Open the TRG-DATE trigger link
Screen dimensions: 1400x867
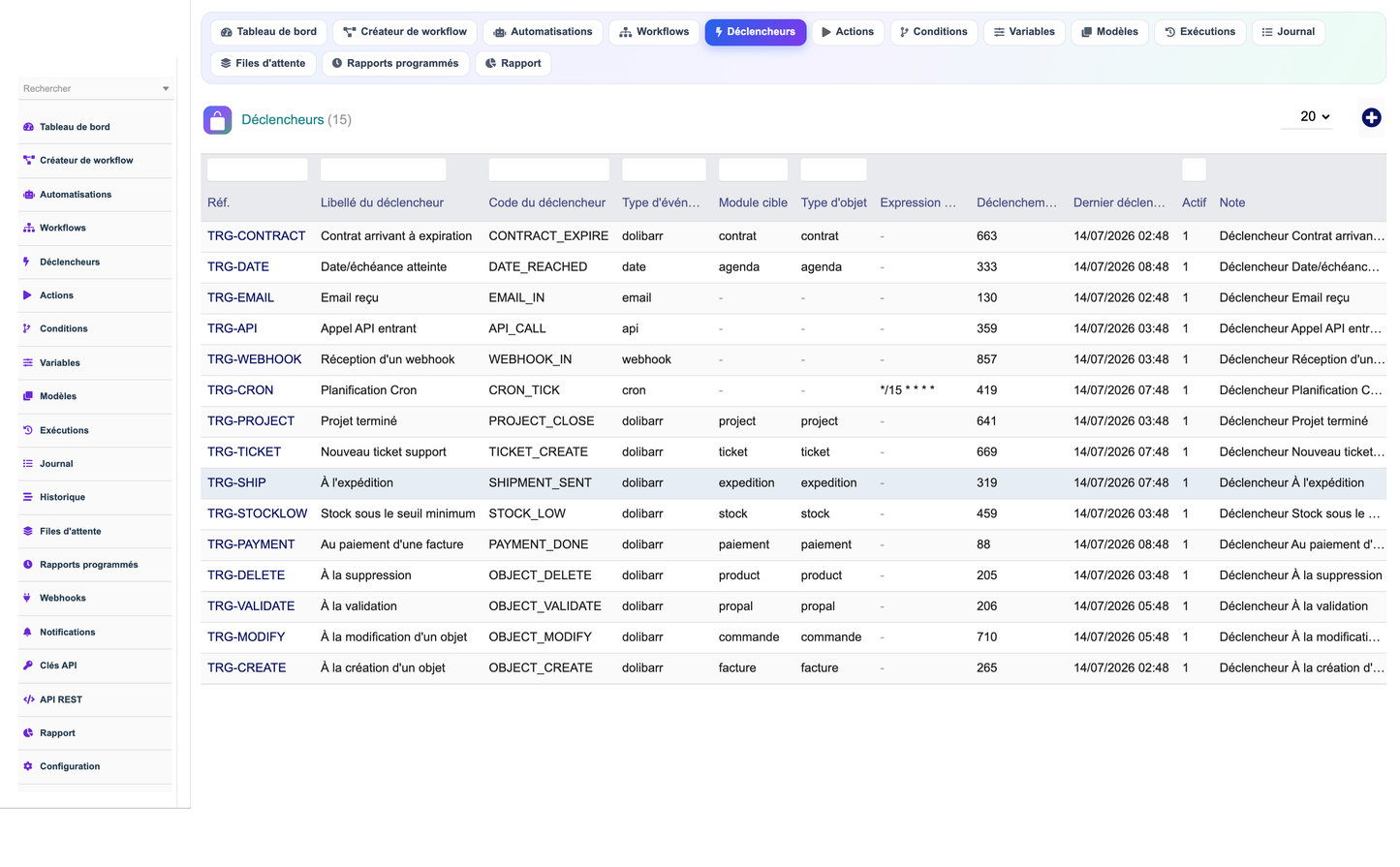pyautogui.click(x=238, y=267)
